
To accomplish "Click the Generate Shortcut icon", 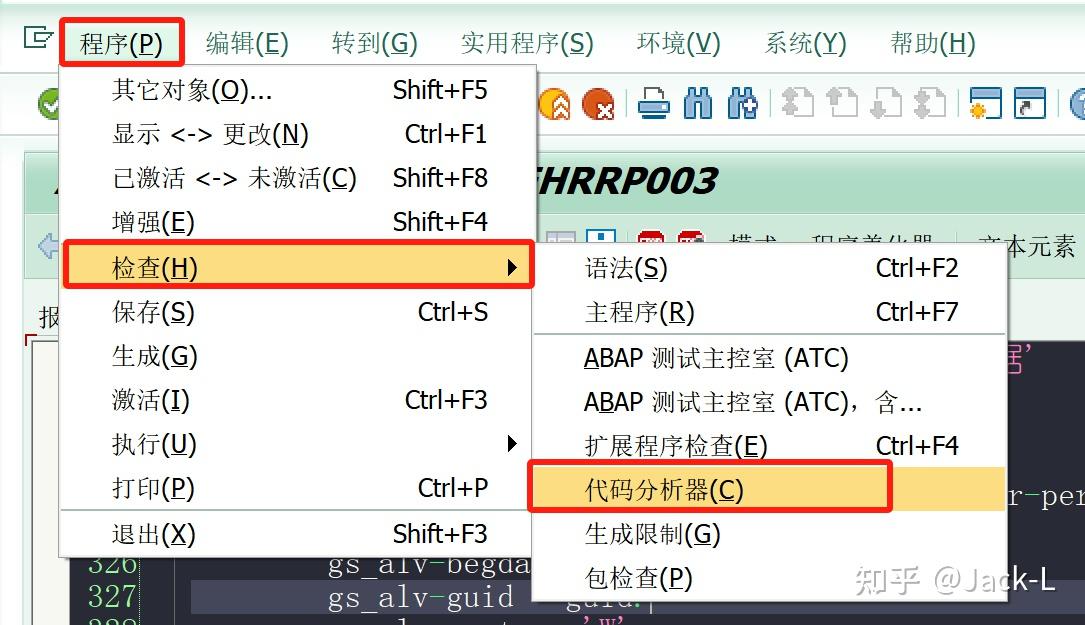I will [1030, 104].
